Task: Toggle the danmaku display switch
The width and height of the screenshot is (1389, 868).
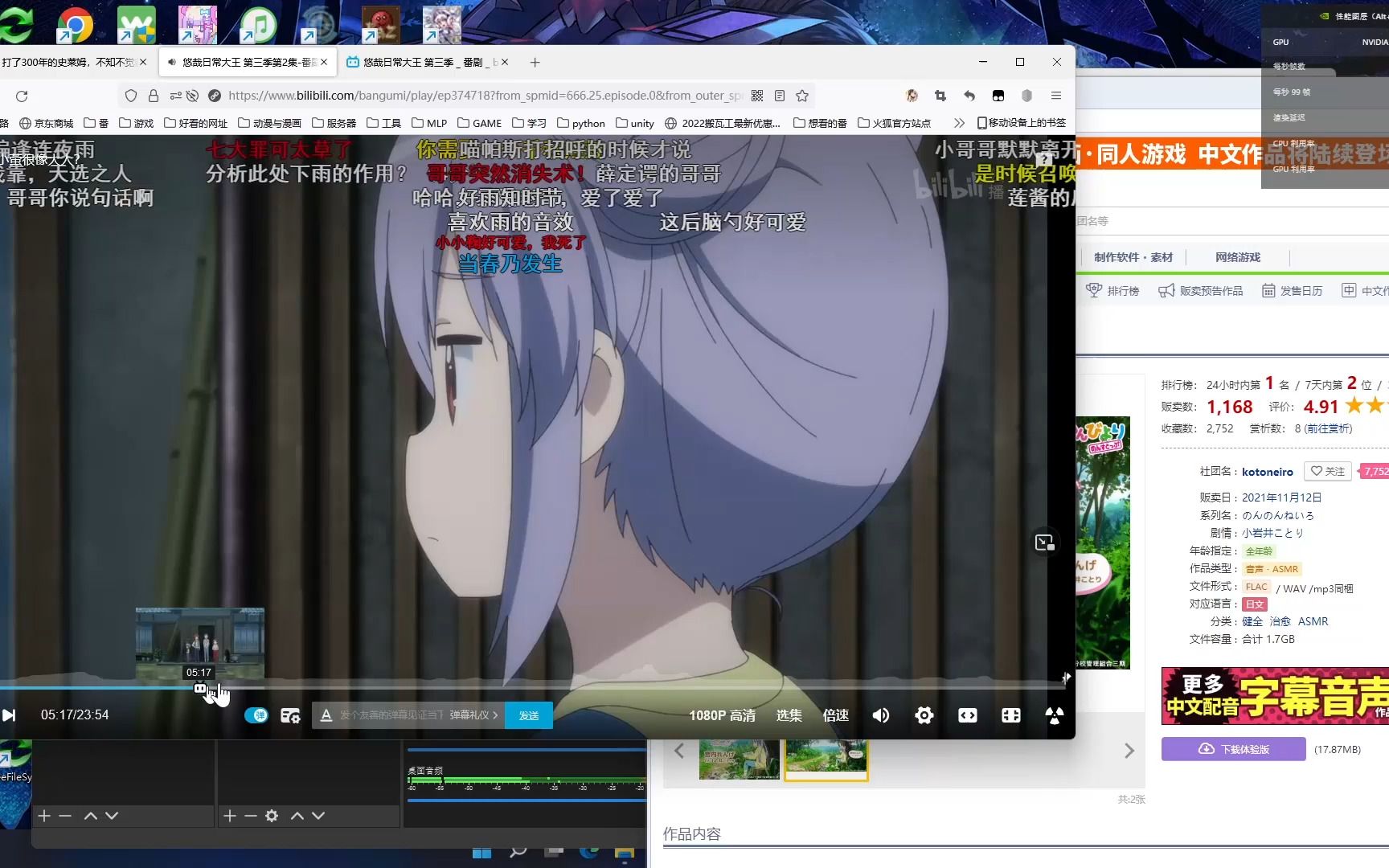Action: tap(256, 715)
